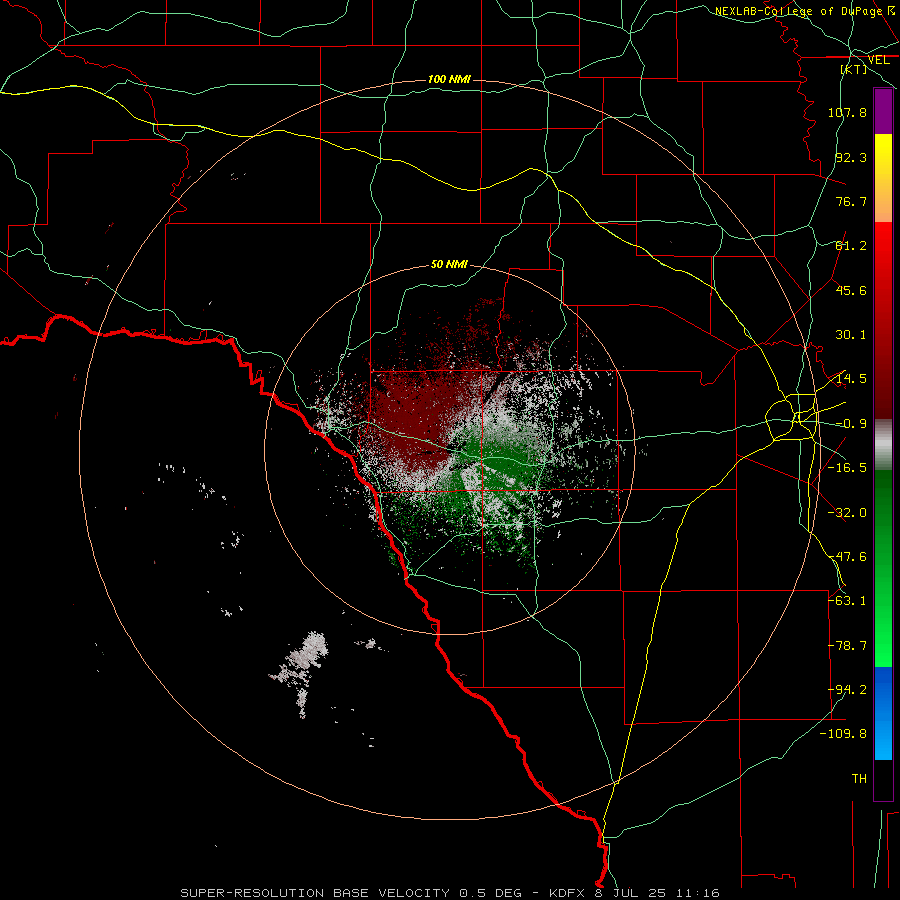Select the -94.2 velocity scale value
Viewport: 900px width, 900px height.
(847, 690)
